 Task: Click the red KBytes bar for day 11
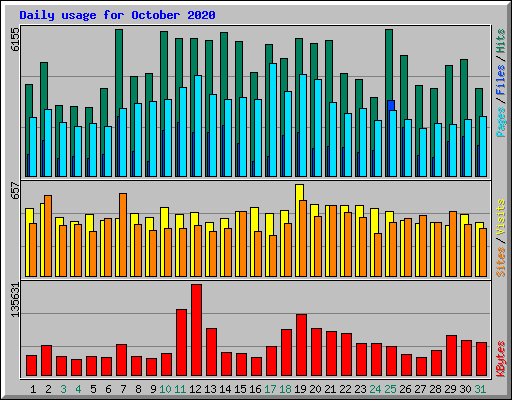[x=181, y=342]
